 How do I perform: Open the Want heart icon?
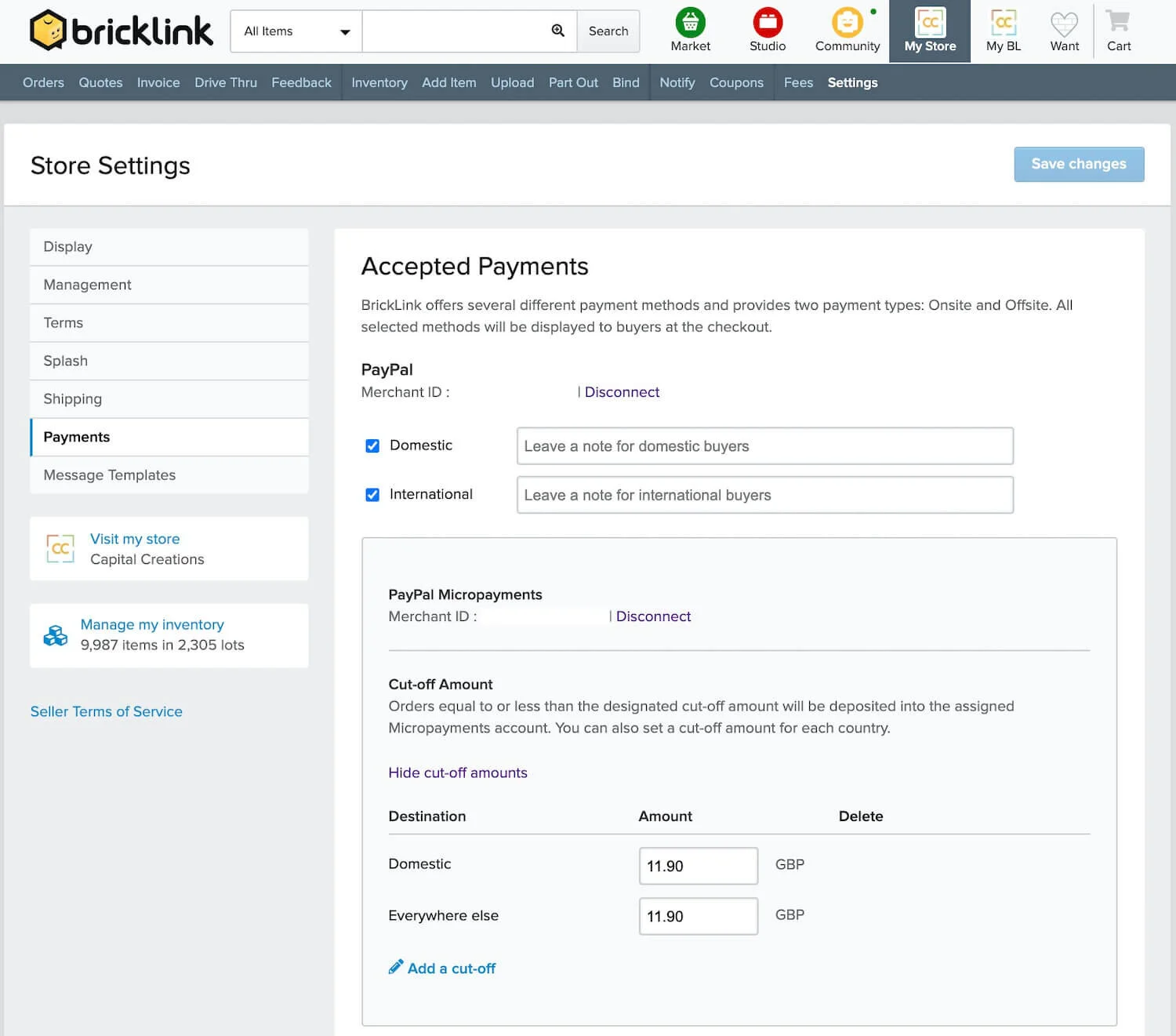1065,31
